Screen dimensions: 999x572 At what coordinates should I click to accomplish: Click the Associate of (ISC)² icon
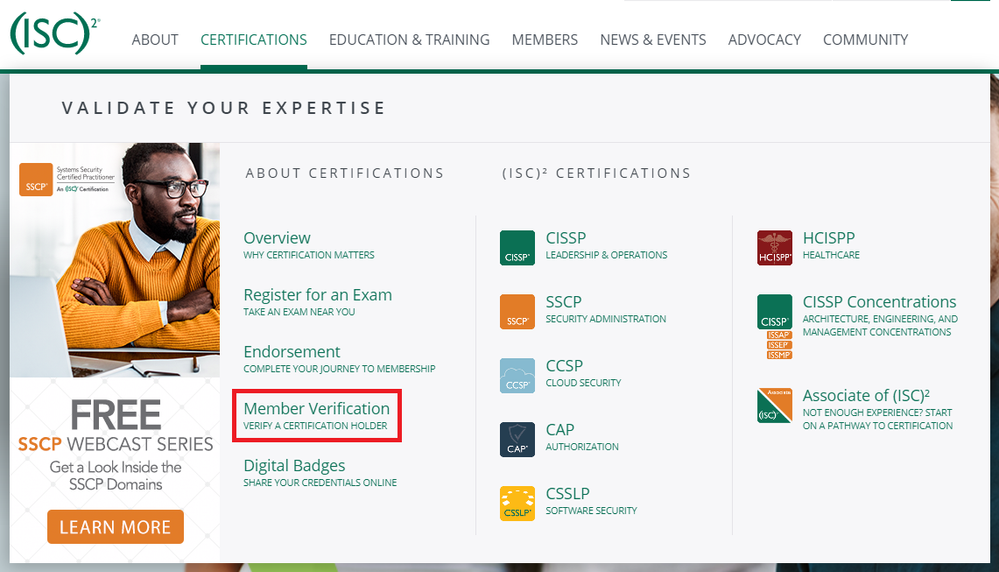[775, 406]
